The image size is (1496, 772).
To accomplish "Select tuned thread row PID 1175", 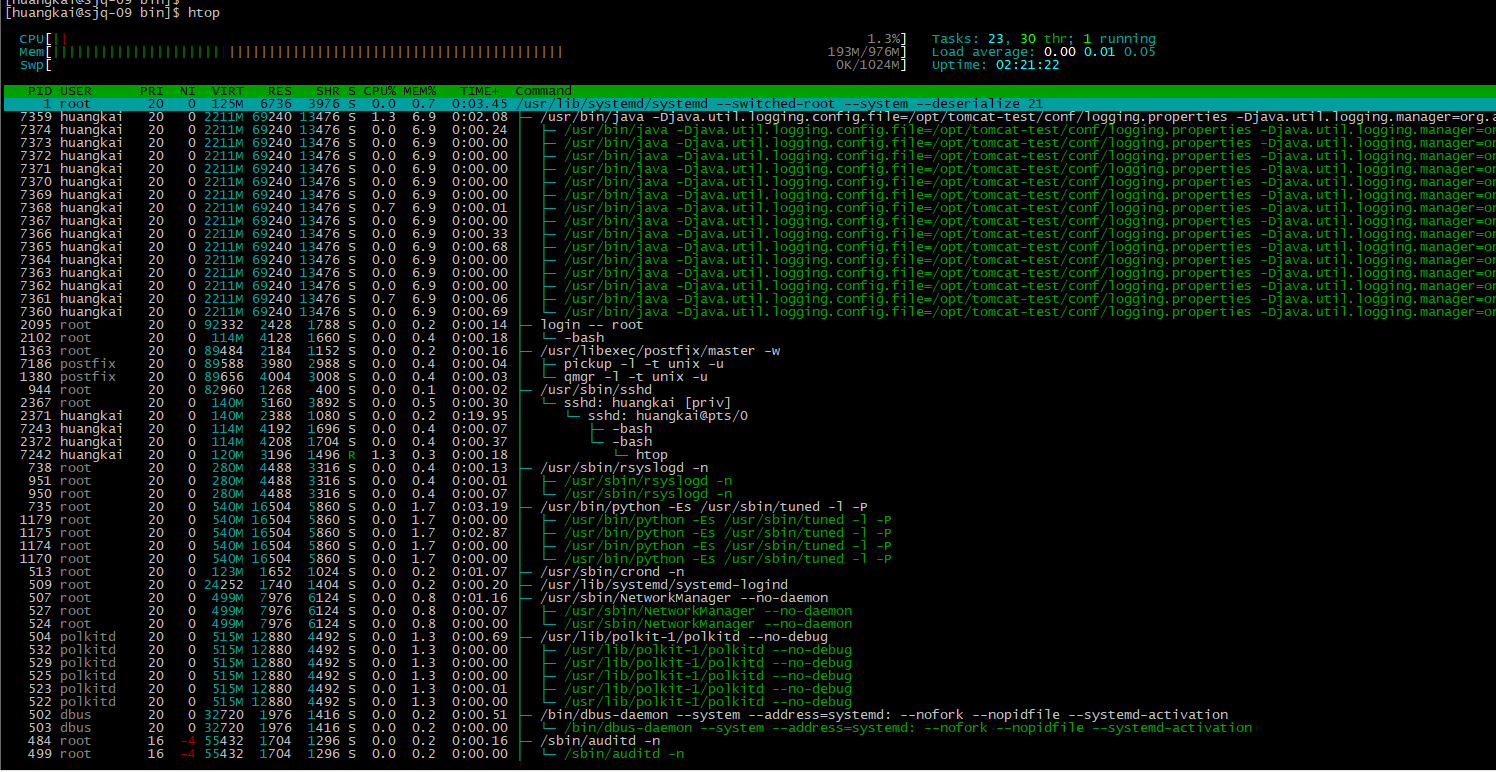I will click(748, 533).
